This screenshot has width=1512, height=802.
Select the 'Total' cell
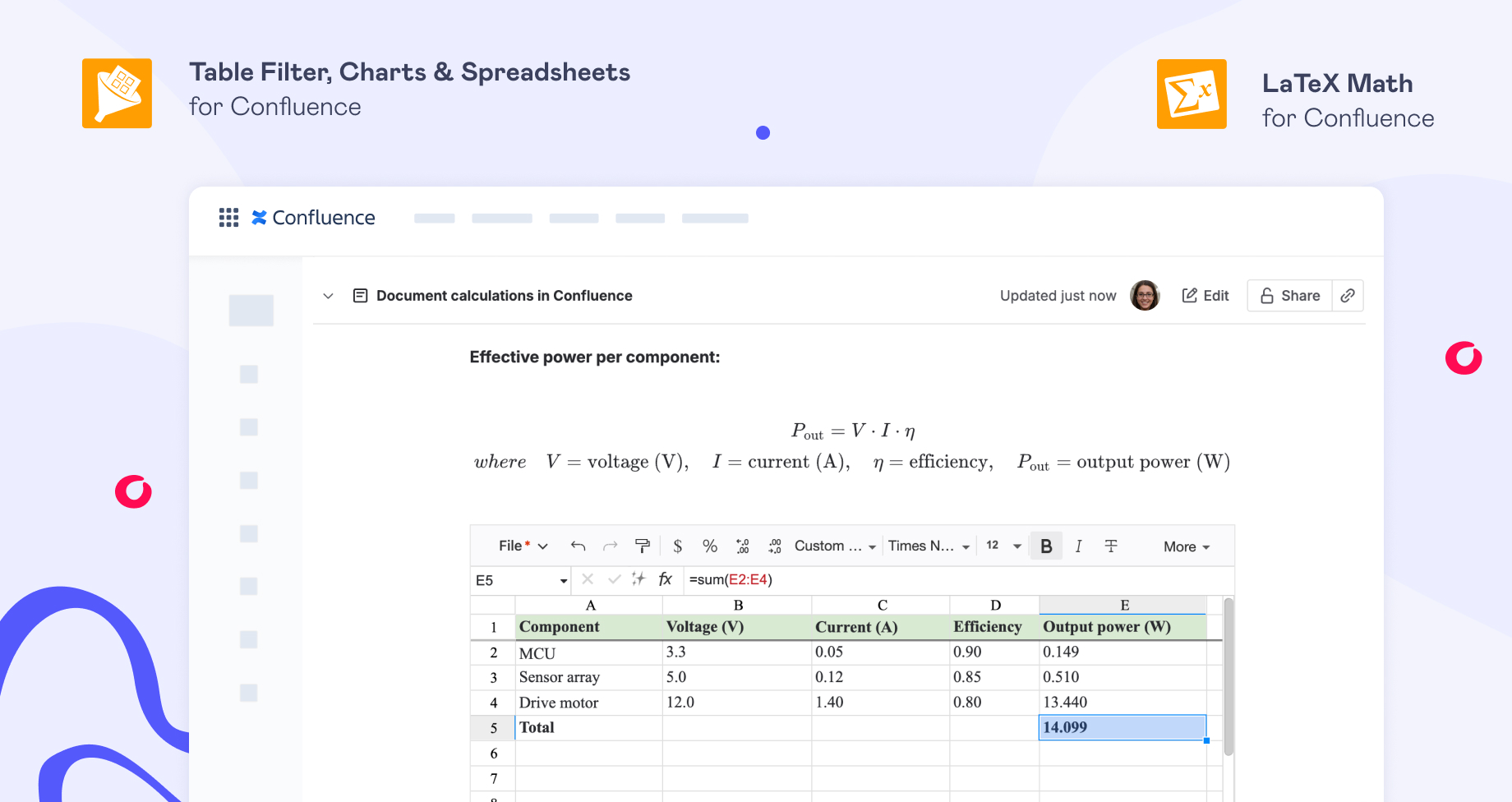(x=589, y=728)
